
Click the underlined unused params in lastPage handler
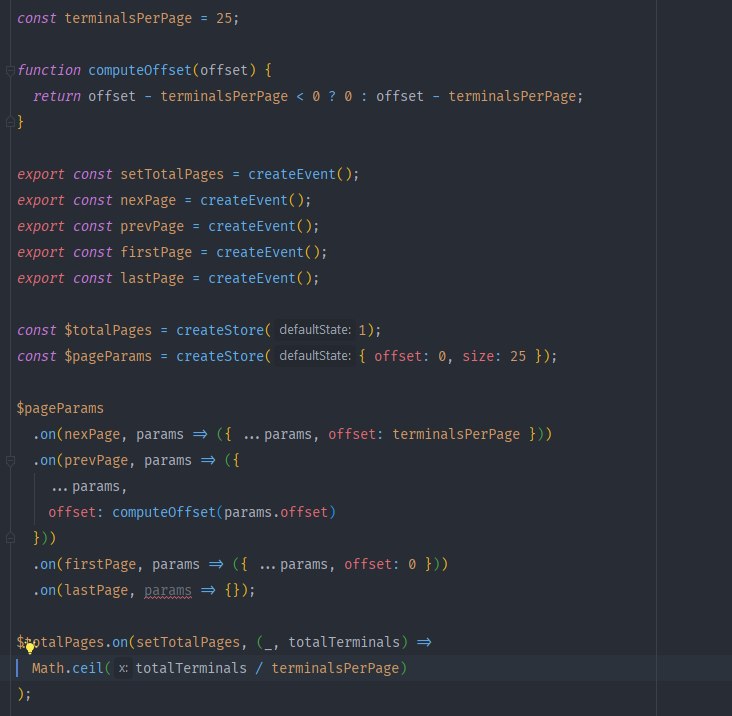click(x=168, y=590)
